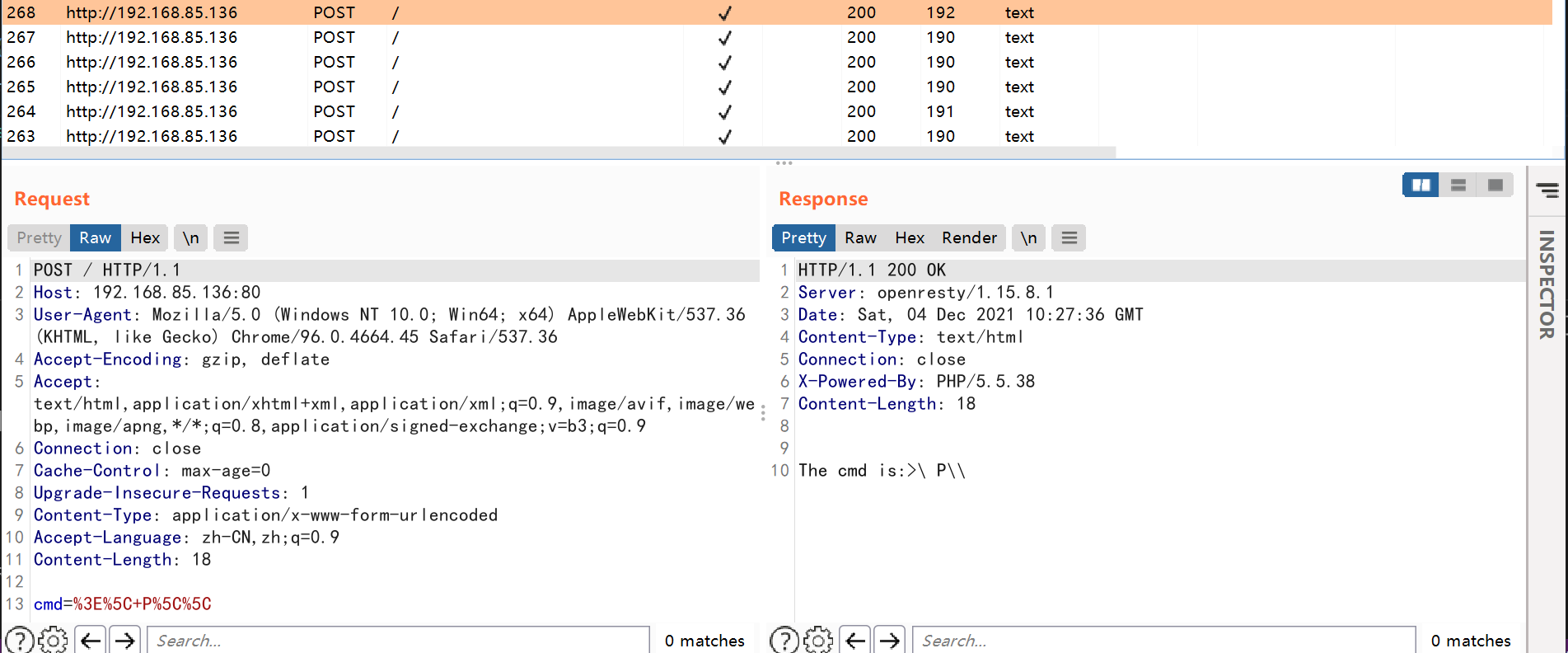Open the response message options menu icon
1568x653 pixels.
tap(1069, 237)
